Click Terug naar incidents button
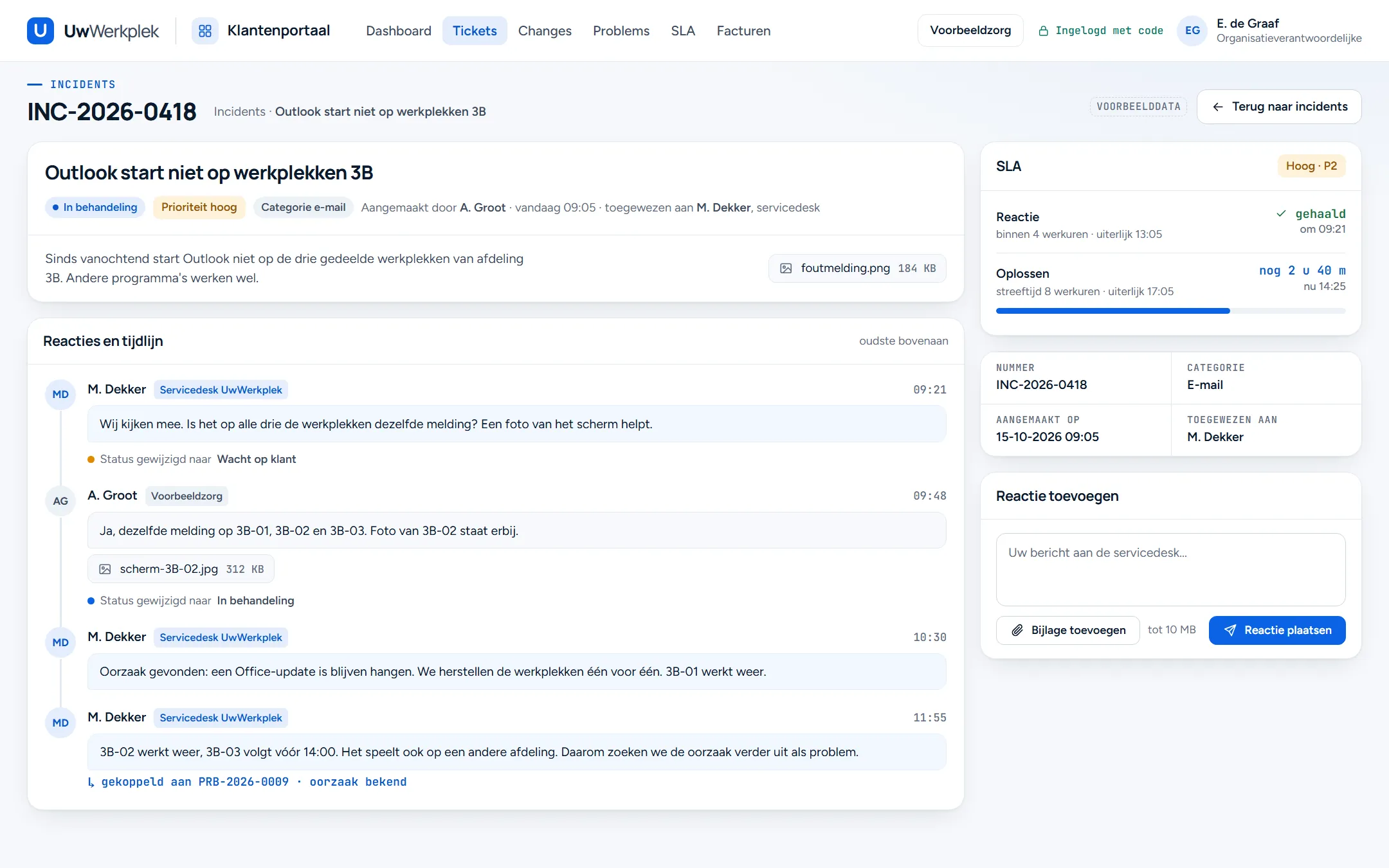 [1279, 107]
